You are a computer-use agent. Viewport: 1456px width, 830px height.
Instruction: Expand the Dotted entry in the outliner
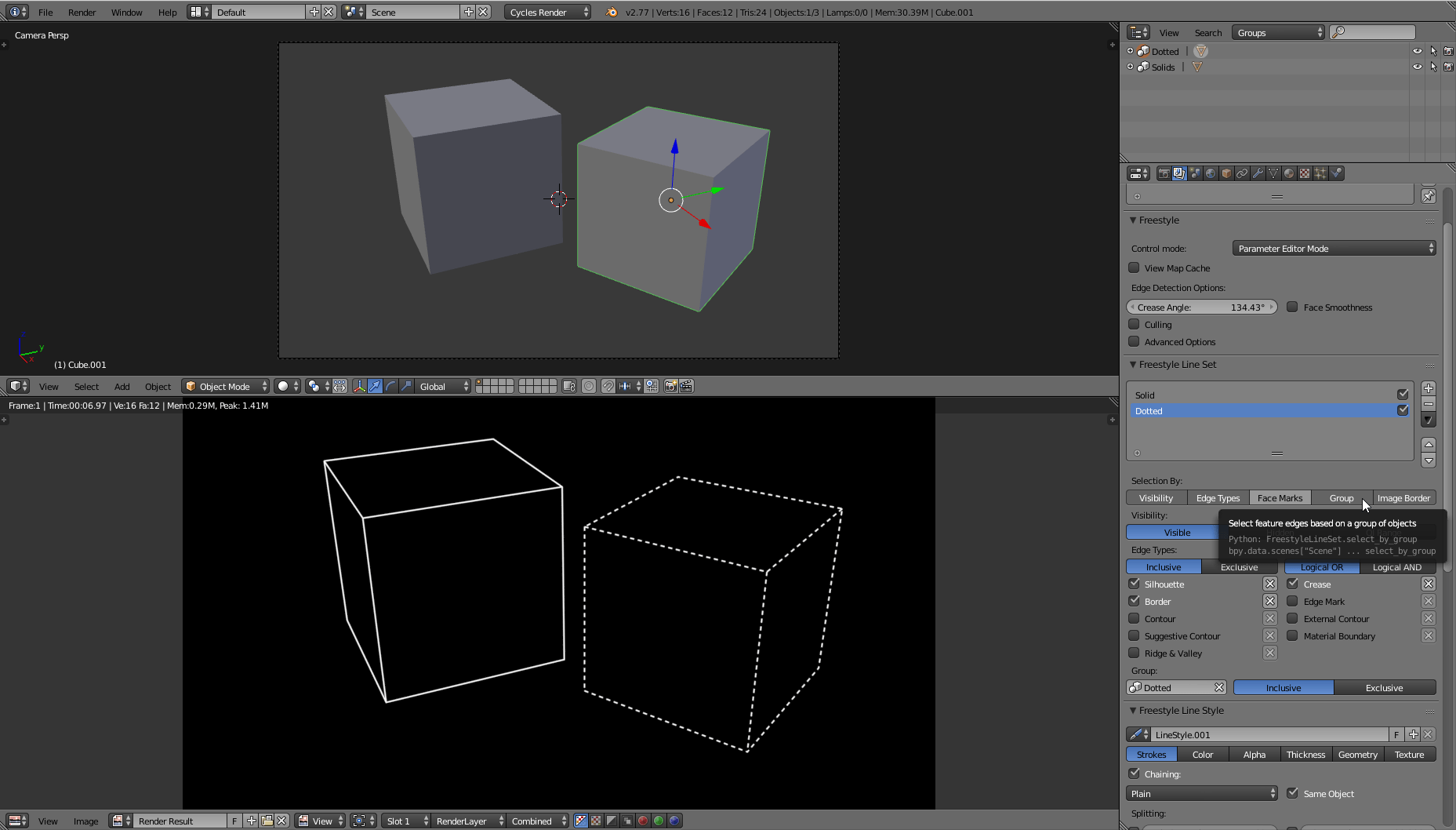[x=1128, y=50]
